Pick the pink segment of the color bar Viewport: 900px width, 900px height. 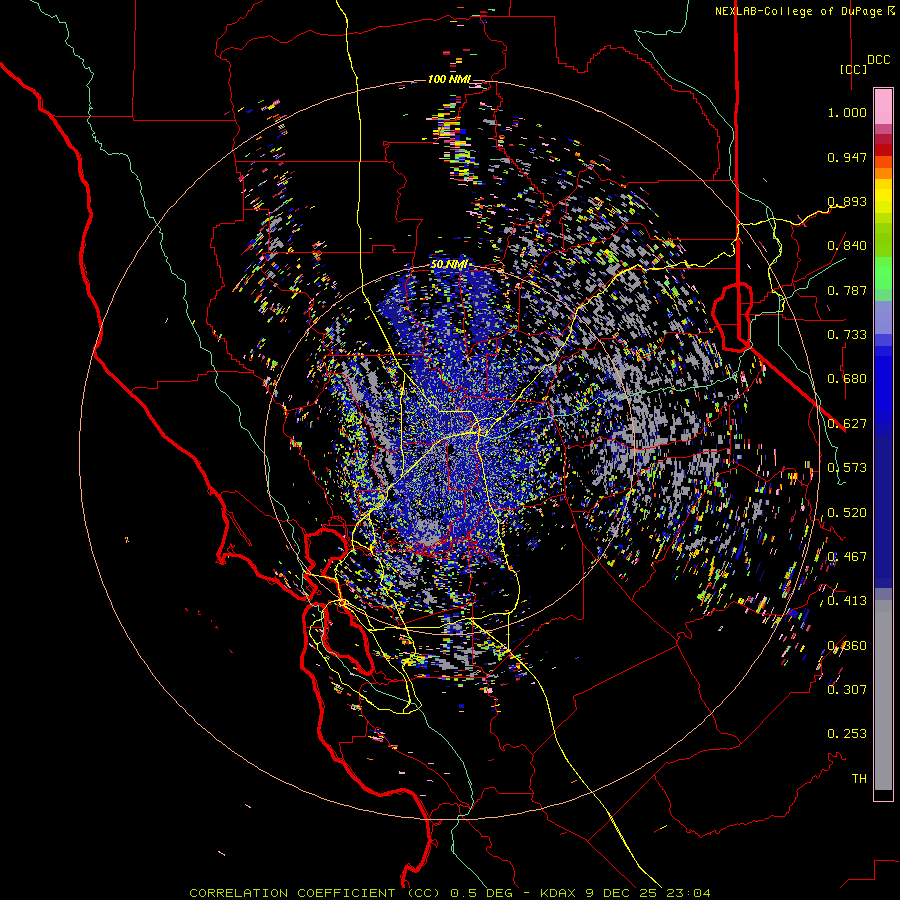pyautogui.click(x=883, y=106)
